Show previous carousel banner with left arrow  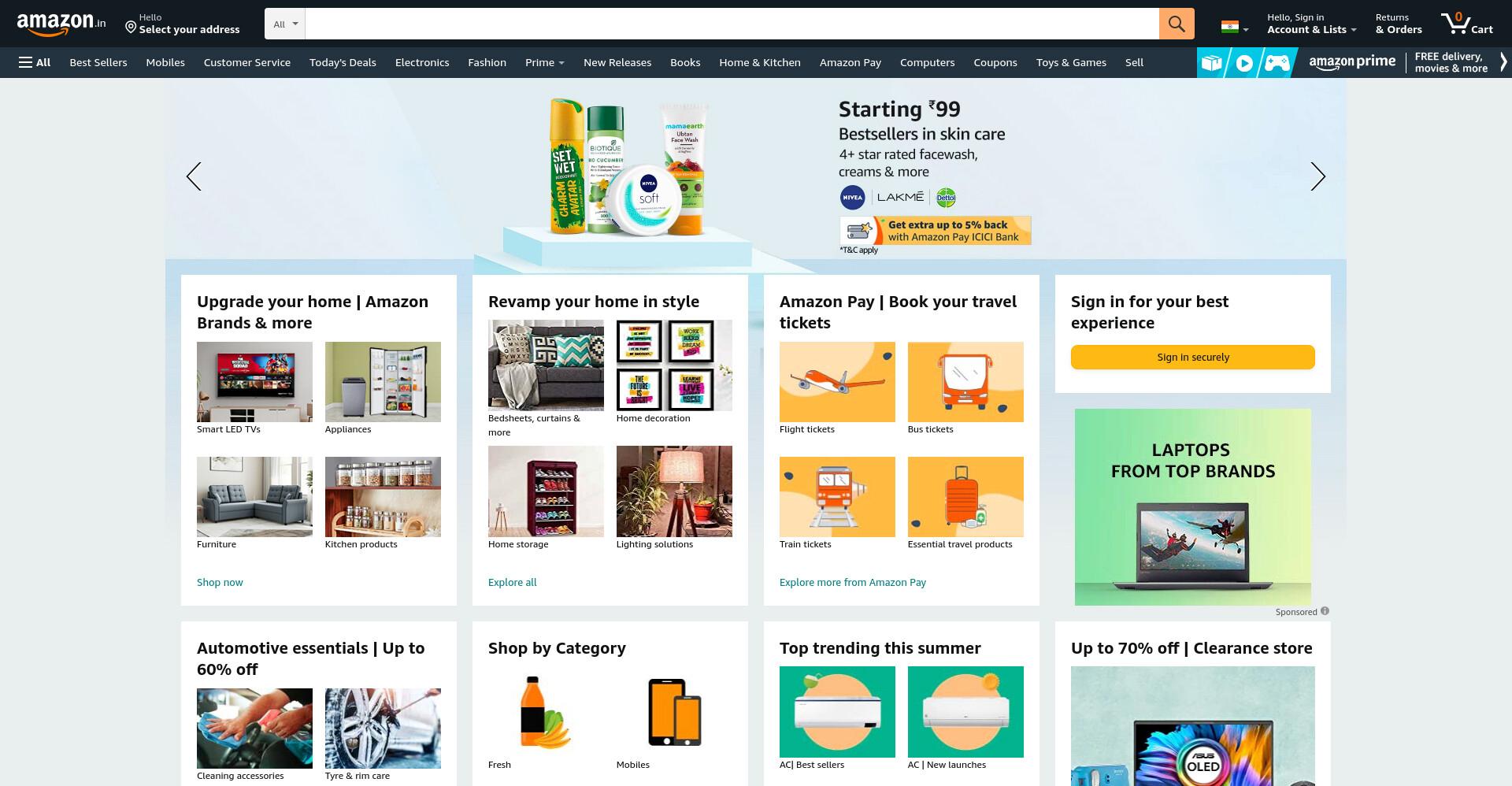coord(194,176)
